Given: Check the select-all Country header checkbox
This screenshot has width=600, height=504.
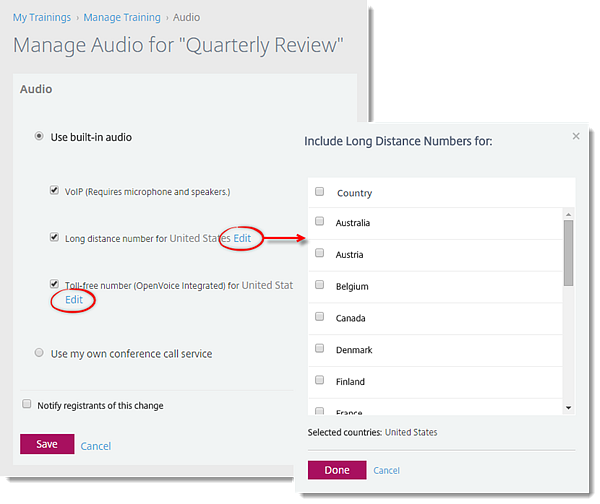Looking at the screenshot, I should point(320,192).
